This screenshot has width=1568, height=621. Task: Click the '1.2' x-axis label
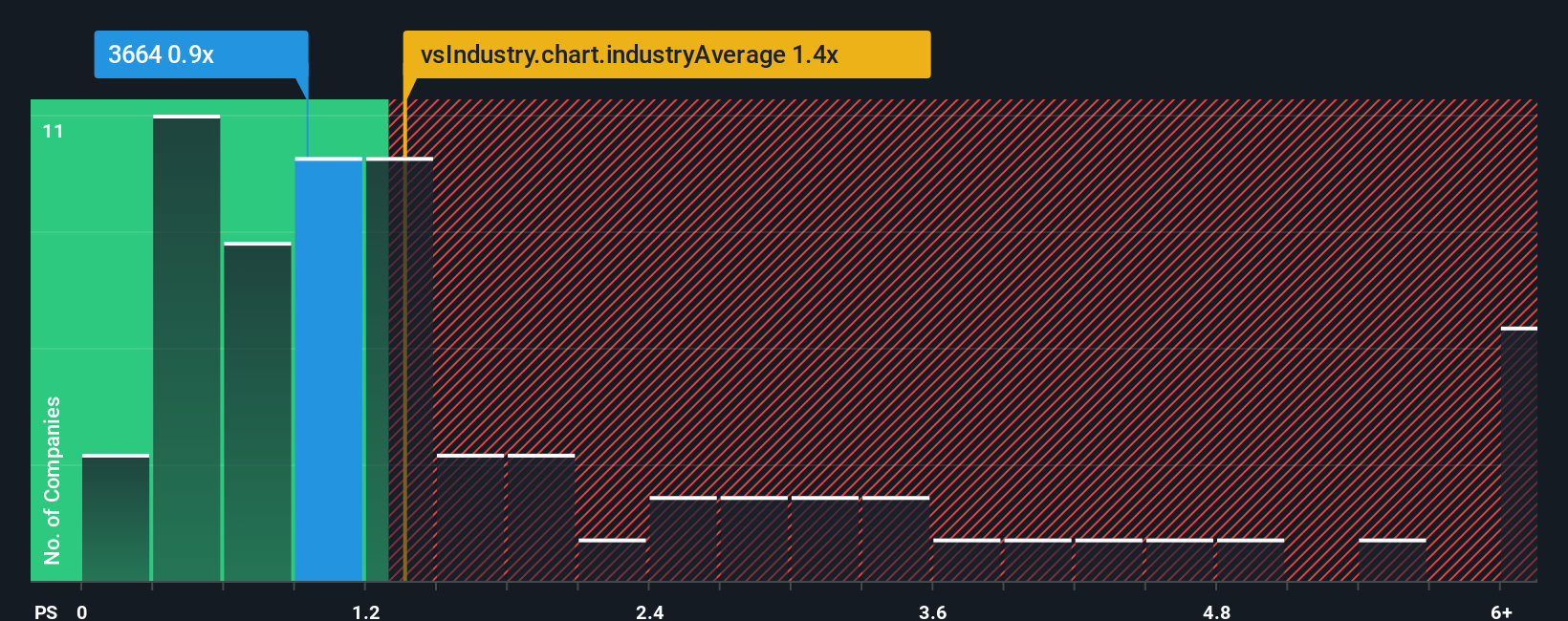click(366, 611)
